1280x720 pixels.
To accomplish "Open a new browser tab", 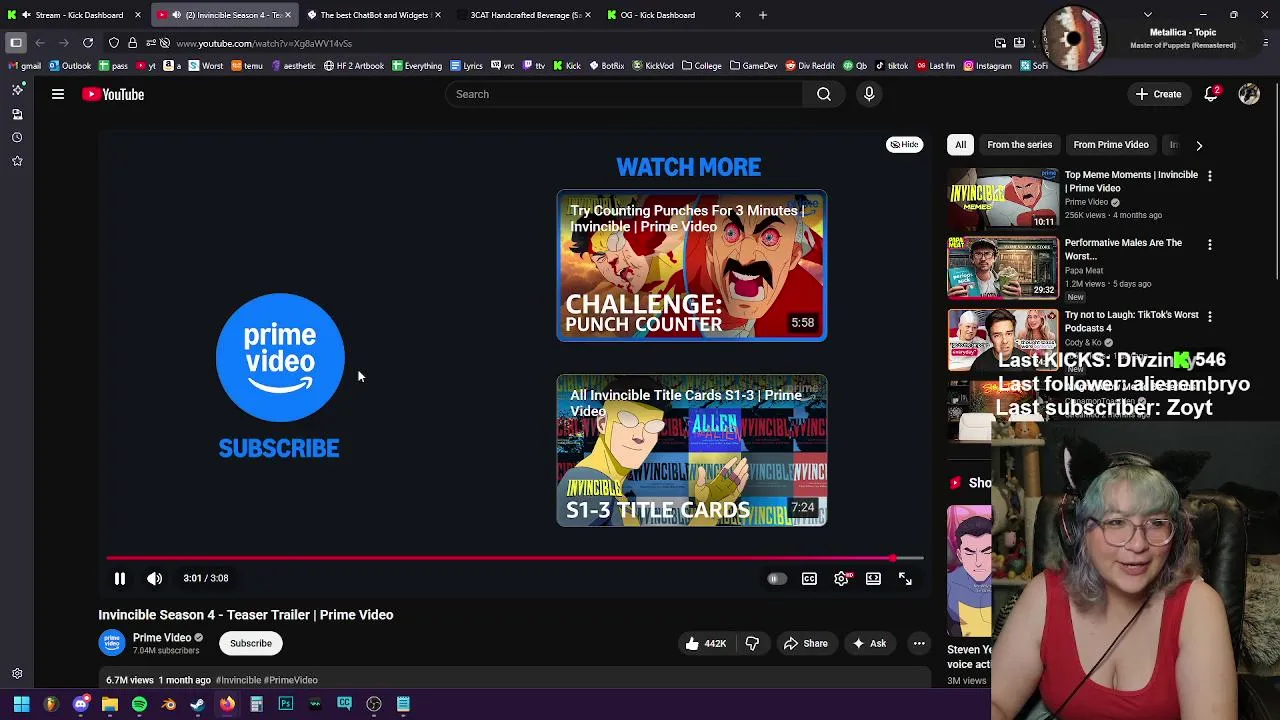I will 763,15.
